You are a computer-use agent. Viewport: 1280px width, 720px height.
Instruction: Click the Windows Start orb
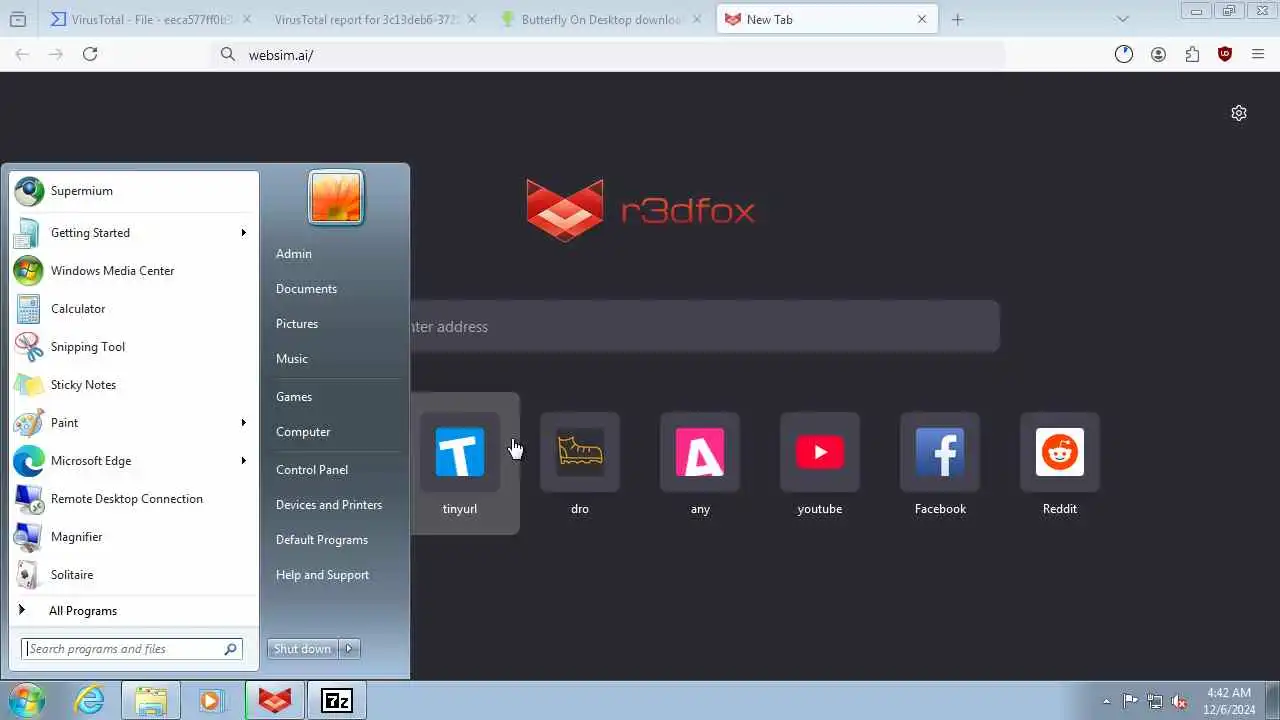click(27, 700)
